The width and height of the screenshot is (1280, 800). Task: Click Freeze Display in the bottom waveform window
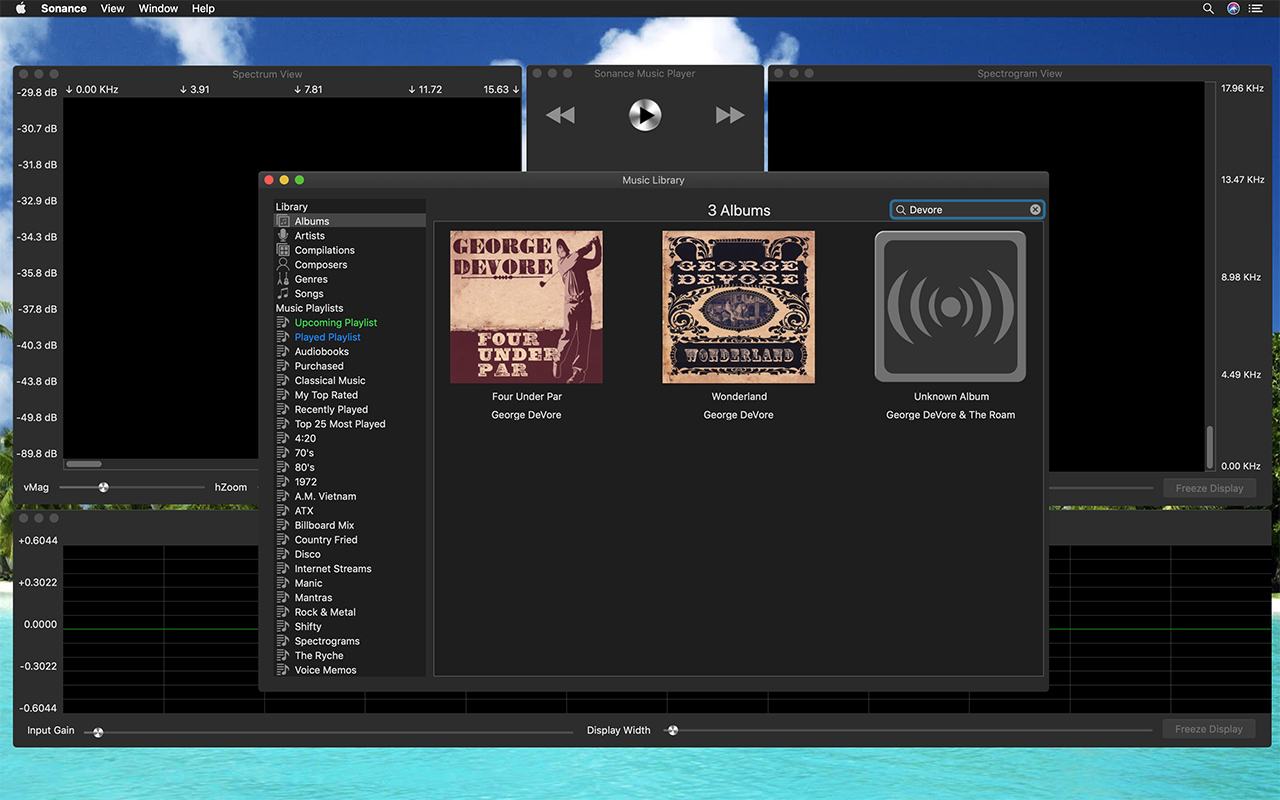pos(1209,729)
